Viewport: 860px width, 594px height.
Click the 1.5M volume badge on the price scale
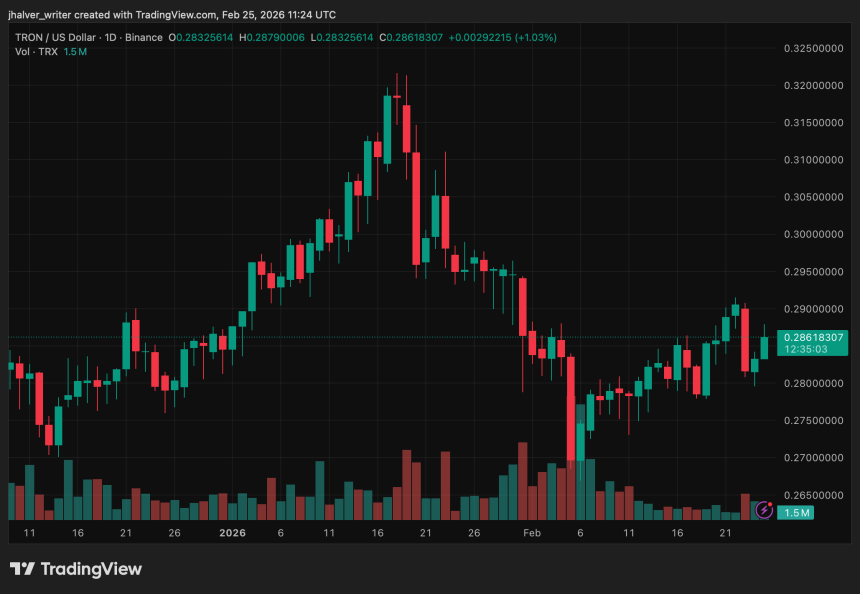(x=798, y=510)
